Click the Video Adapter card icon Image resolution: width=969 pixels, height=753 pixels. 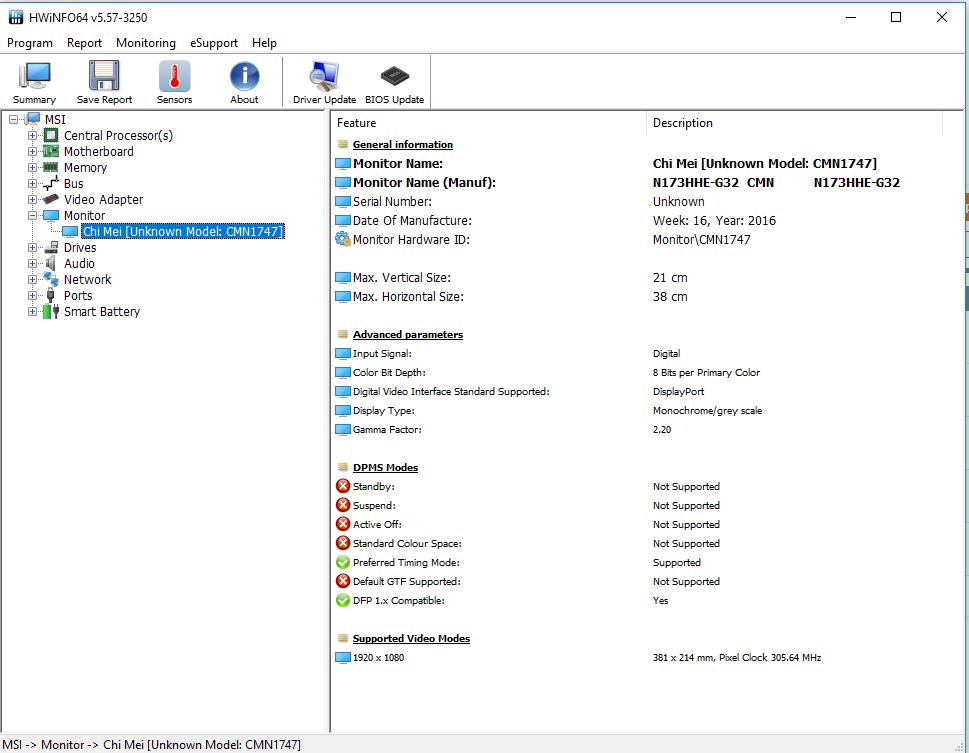tap(51, 199)
